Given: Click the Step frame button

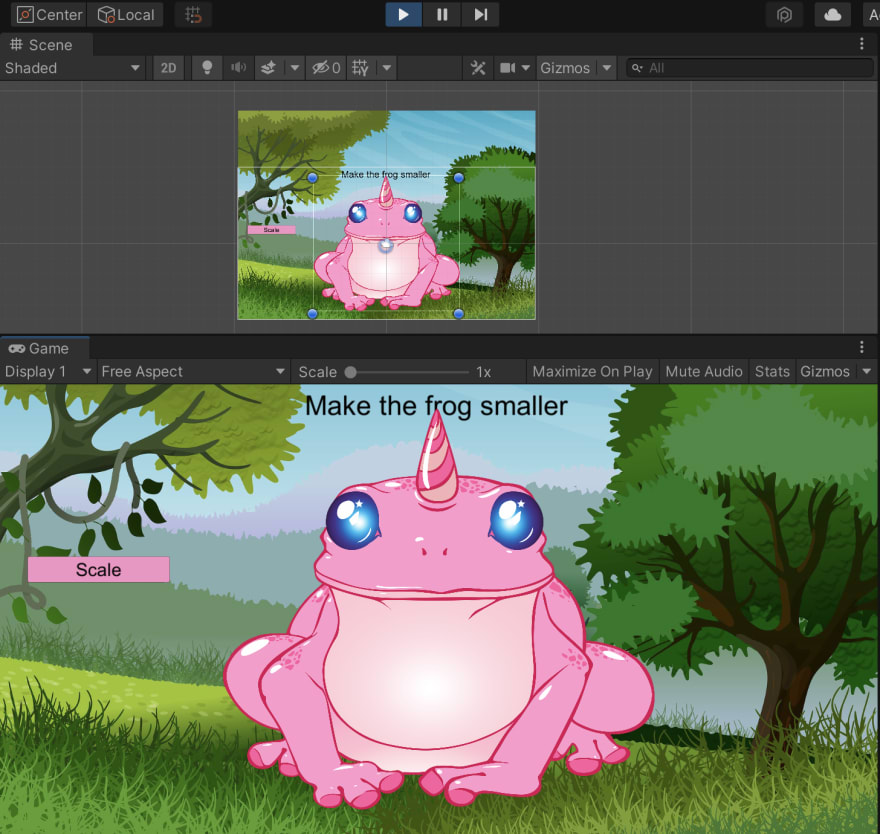Looking at the screenshot, I should [x=480, y=15].
